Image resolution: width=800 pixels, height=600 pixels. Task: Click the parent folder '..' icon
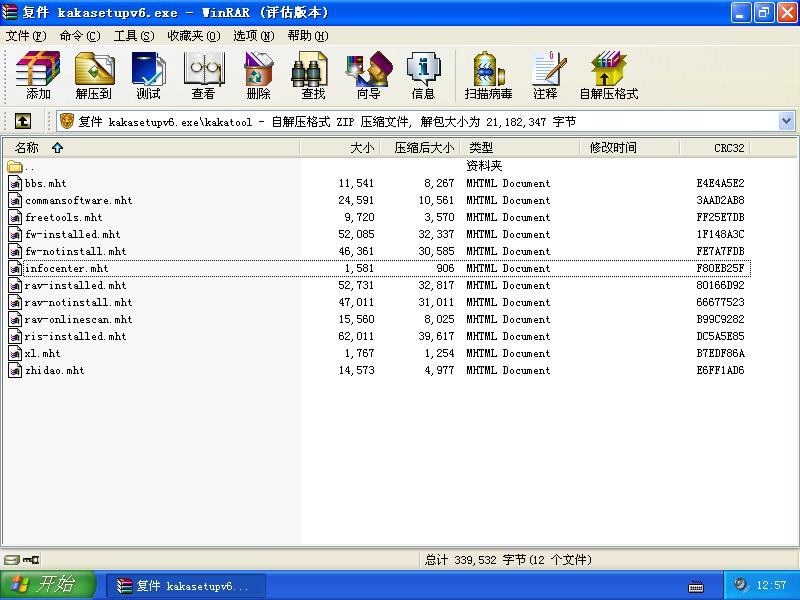click(15, 166)
